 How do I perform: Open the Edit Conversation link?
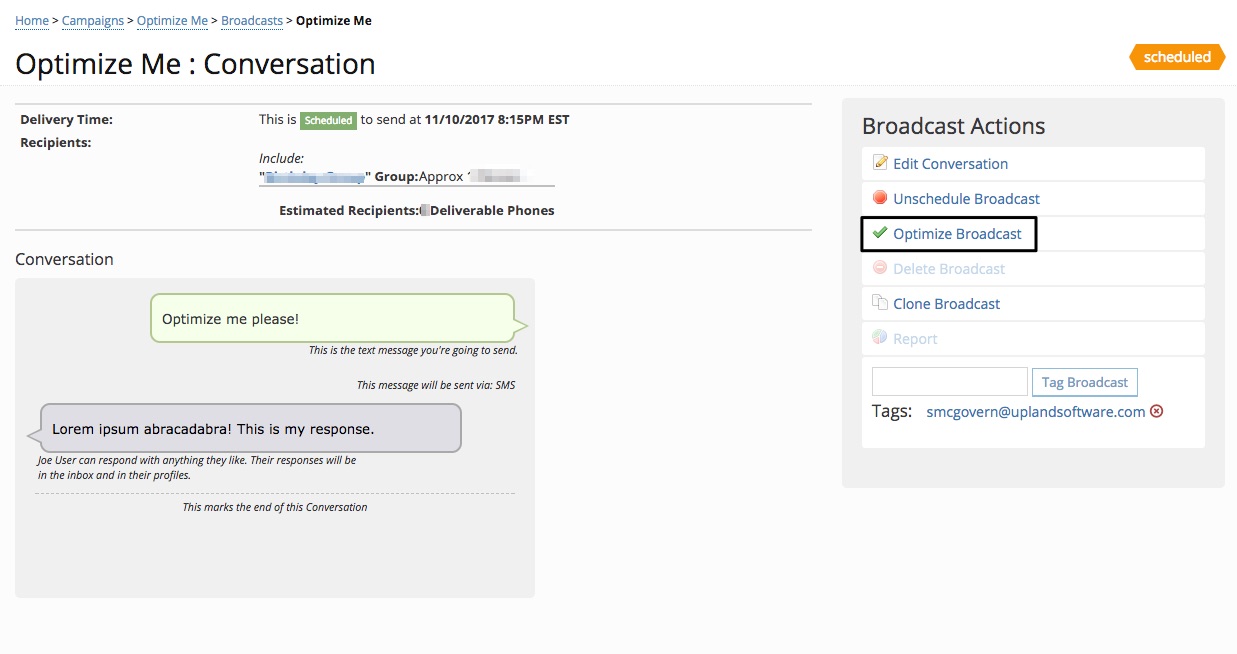[950, 164]
